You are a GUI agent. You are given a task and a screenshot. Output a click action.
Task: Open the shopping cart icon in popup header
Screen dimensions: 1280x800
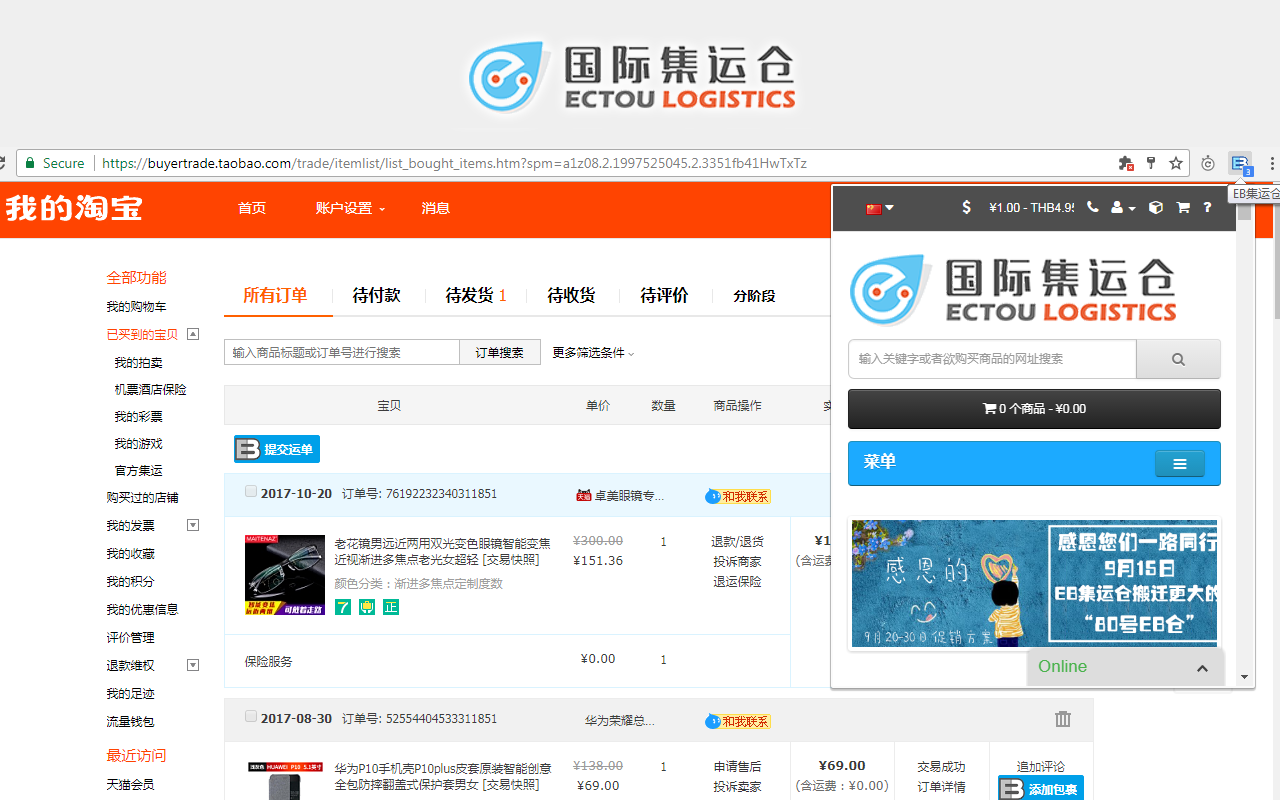coord(1183,208)
